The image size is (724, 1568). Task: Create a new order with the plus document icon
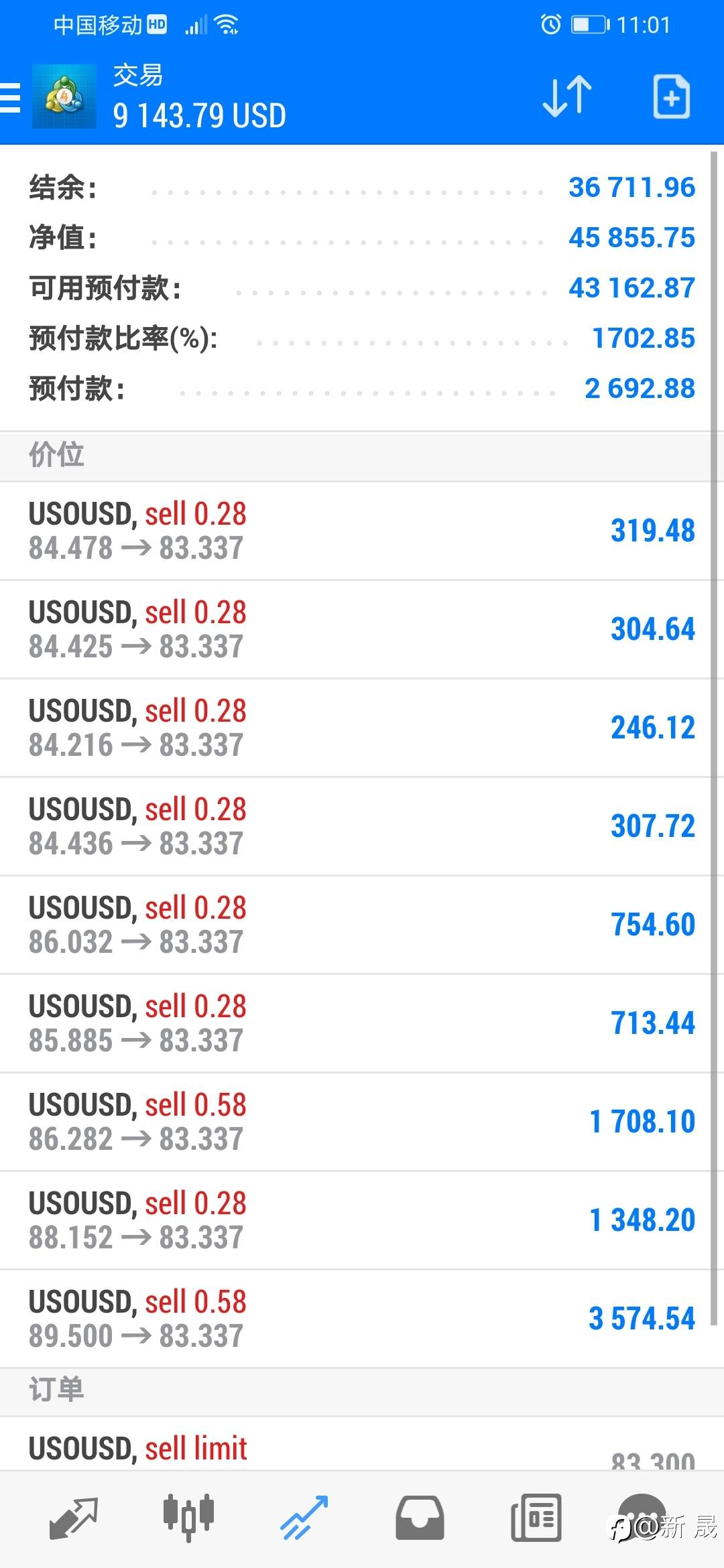point(671,96)
